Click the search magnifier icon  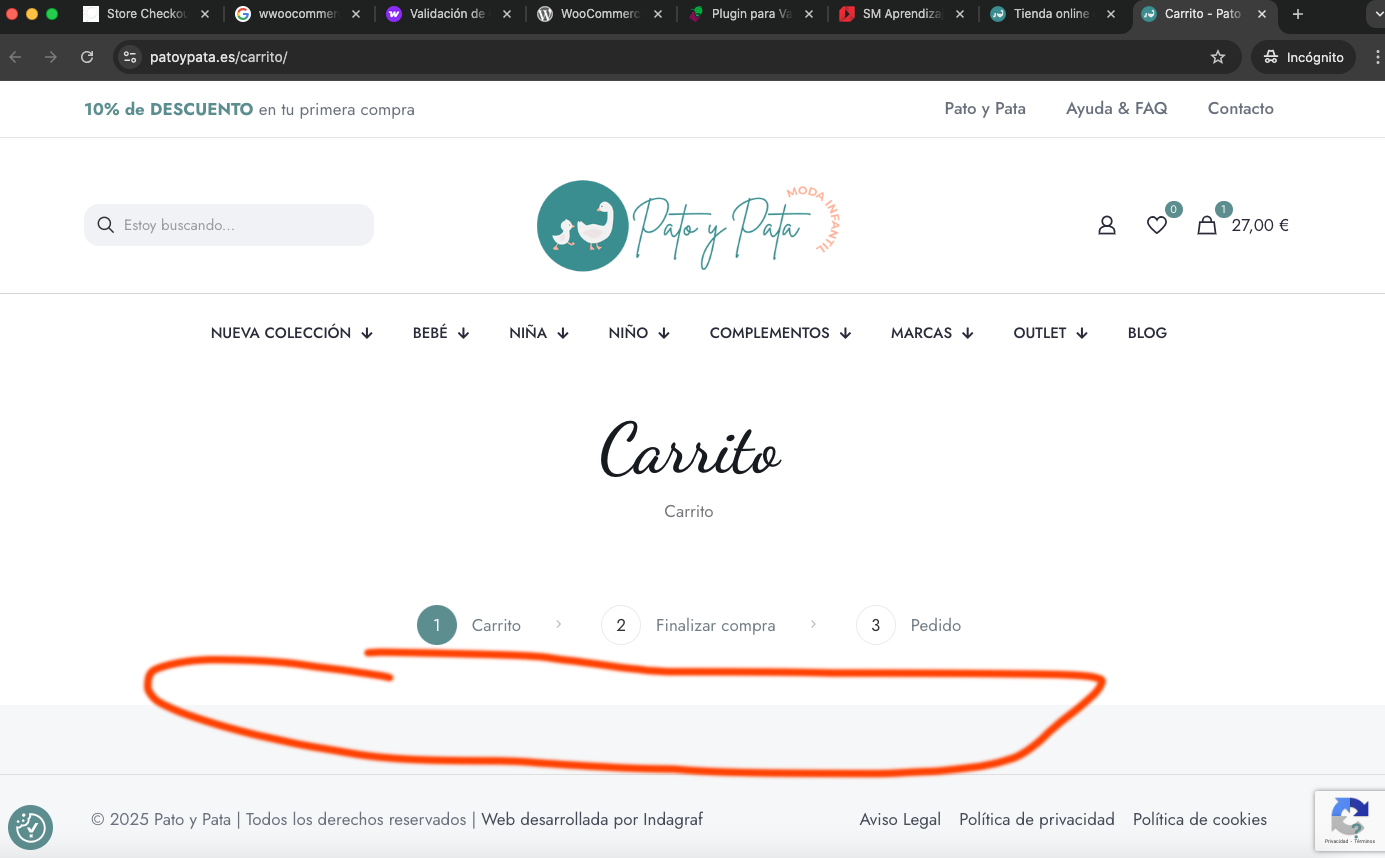pyautogui.click(x=106, y=225)
